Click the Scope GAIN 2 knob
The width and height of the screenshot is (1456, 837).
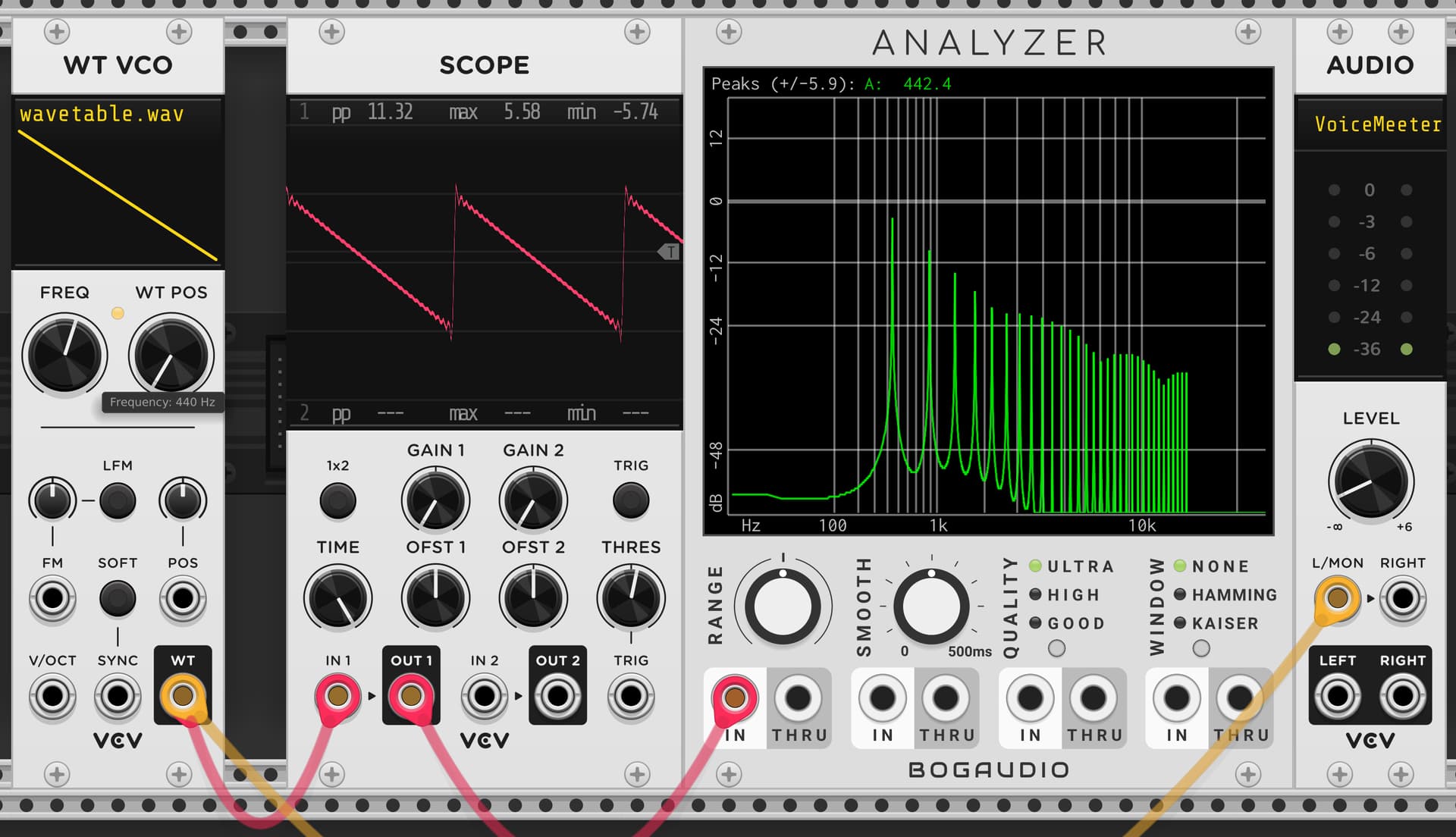point(533,500)
